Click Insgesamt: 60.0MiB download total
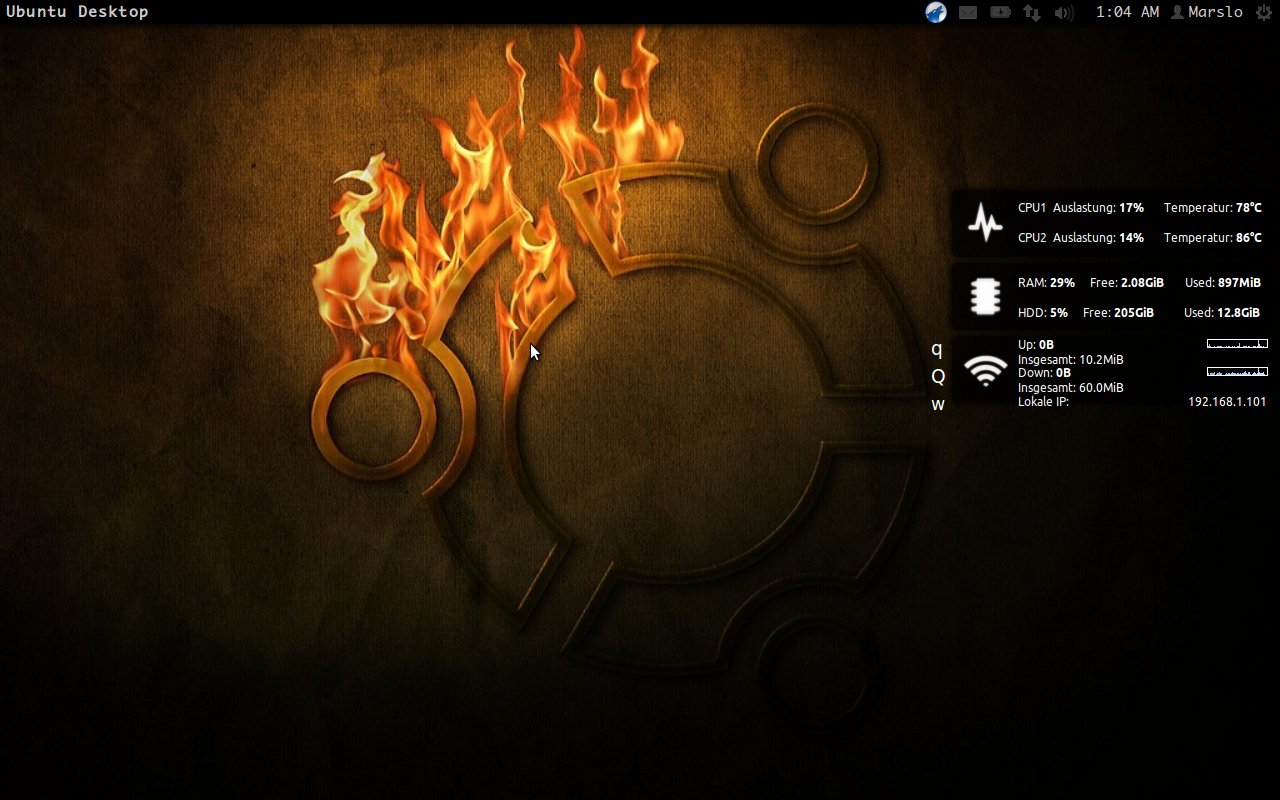The width and height of the screenshot is (1280, 800). pyautogui.click(x=1071, y=387)
